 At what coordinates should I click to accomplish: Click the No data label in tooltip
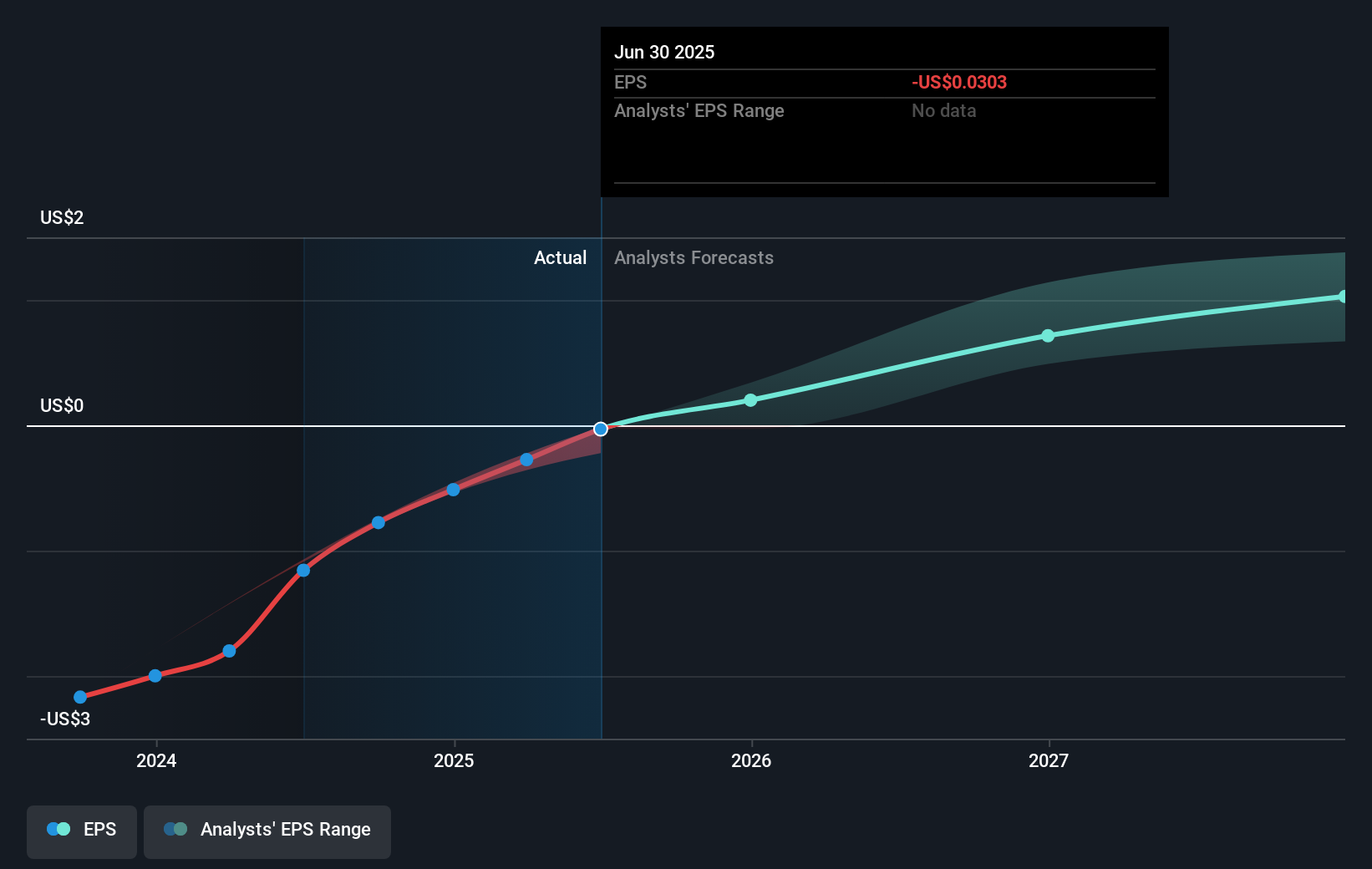click(943, 110)
